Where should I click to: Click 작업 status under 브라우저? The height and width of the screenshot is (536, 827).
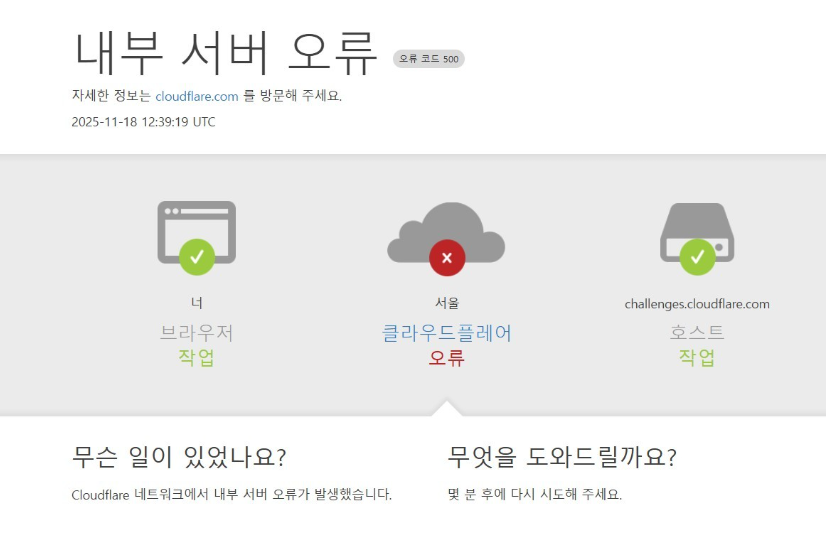[196, 357]
